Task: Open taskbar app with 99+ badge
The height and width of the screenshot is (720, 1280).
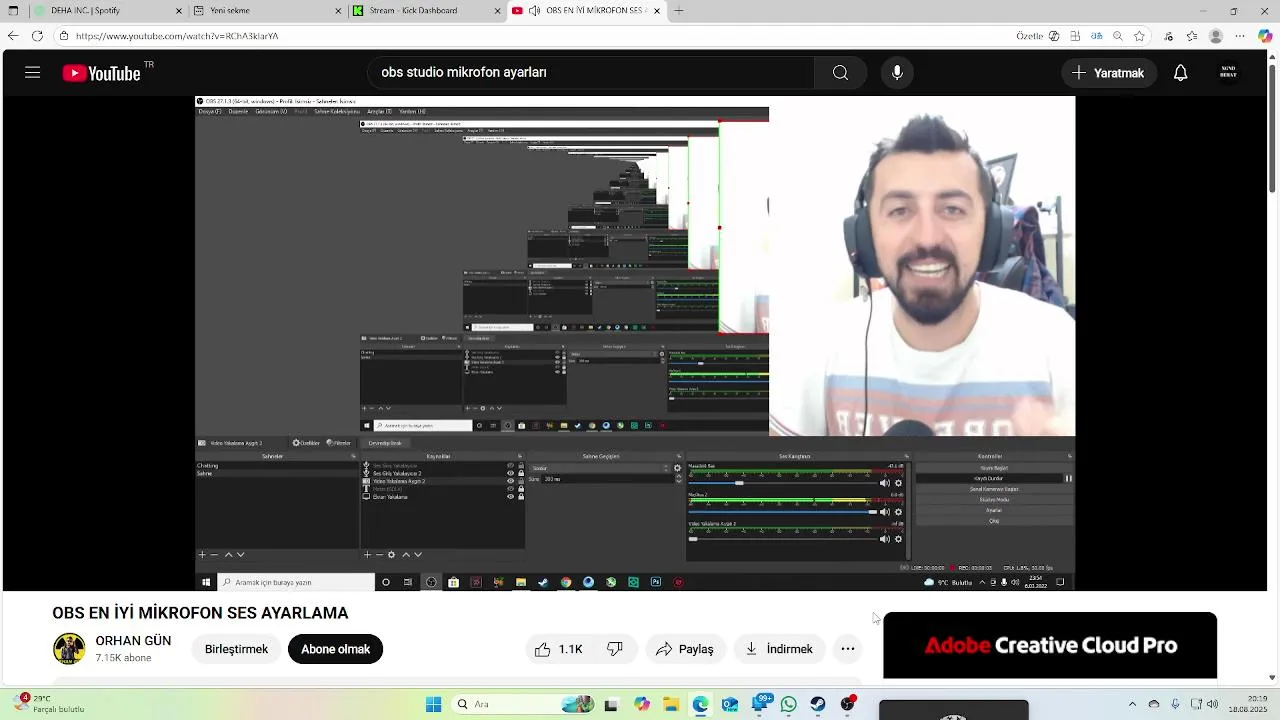Action: (x=760, y=704)
